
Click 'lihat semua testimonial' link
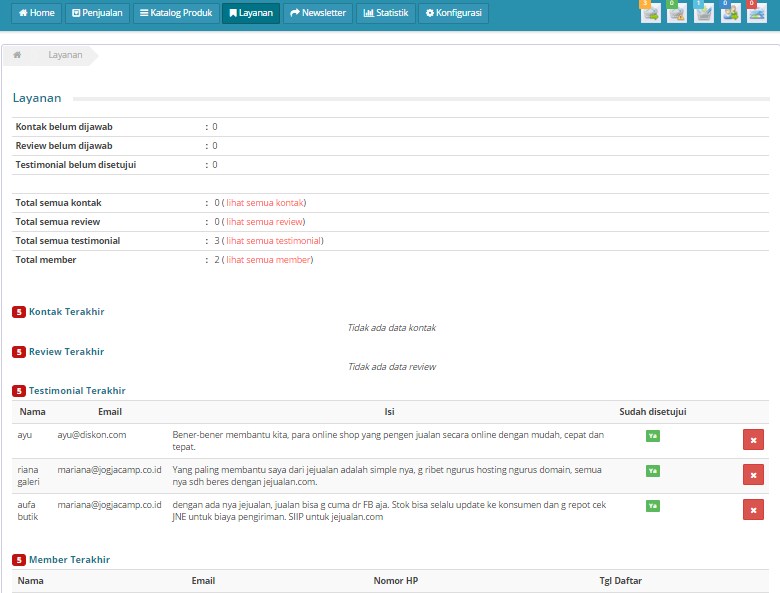(273, 241)
